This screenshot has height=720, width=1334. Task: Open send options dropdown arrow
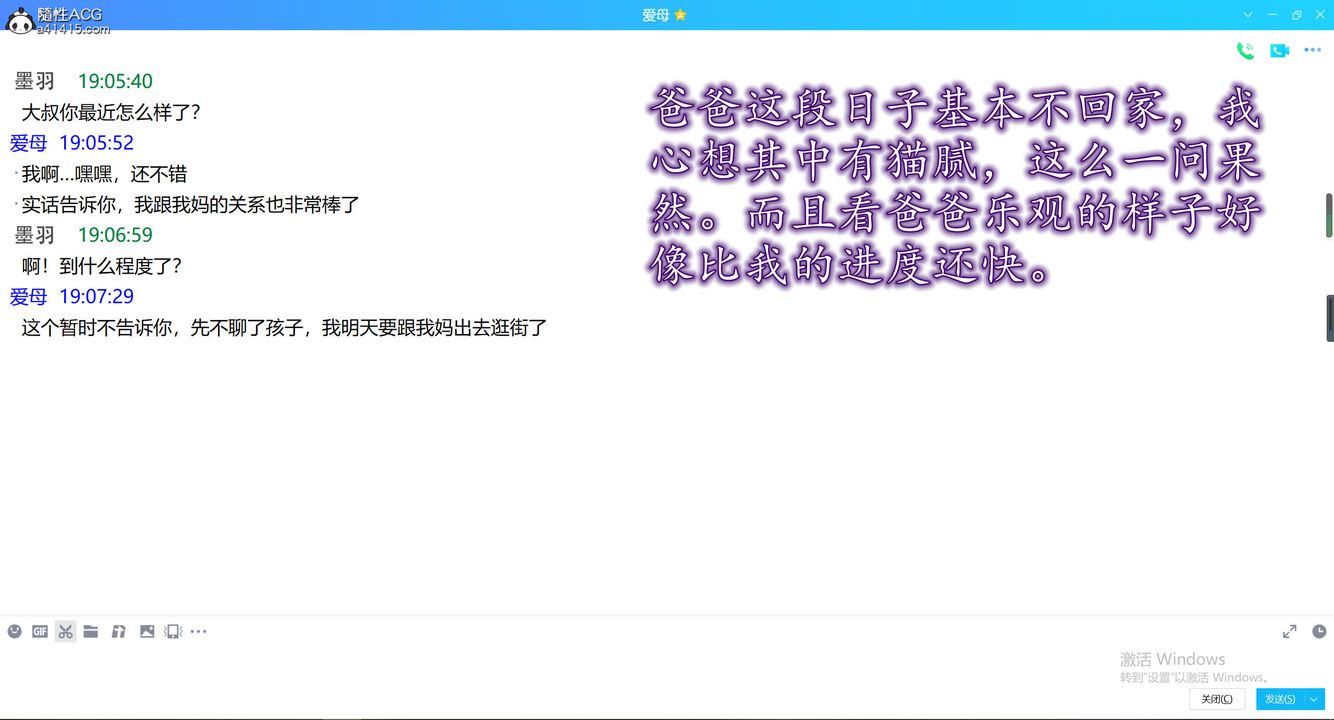point(1315,699)
